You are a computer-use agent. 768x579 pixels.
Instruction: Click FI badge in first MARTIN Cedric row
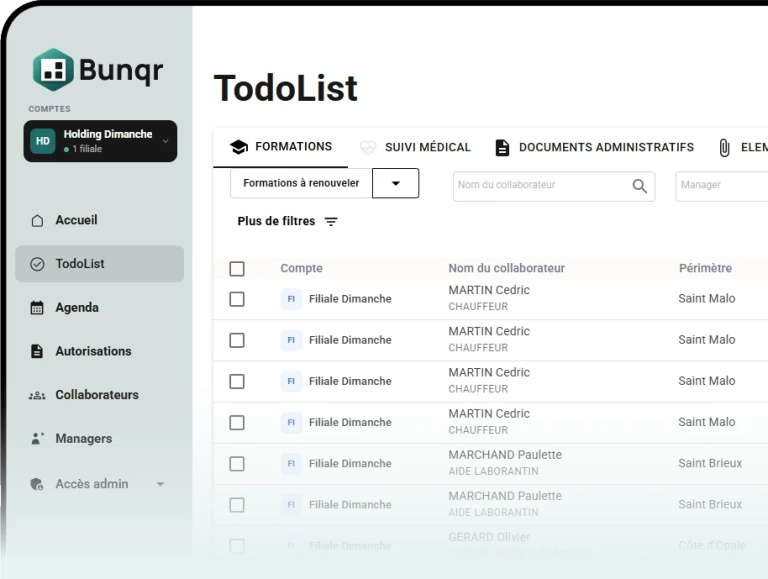pos(291,299)
